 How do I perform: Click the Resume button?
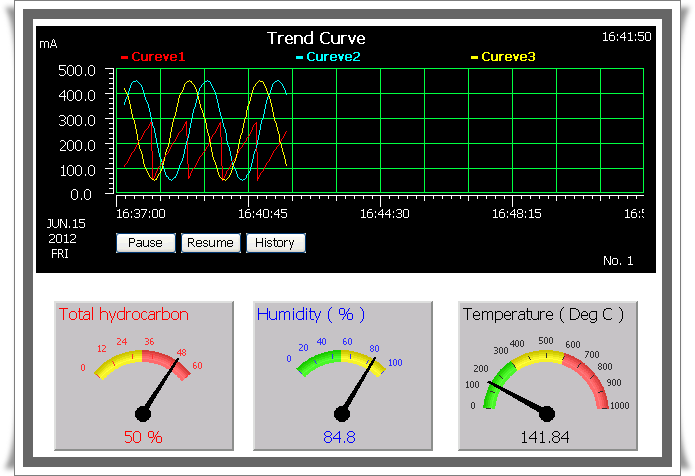tap(211, 243)
